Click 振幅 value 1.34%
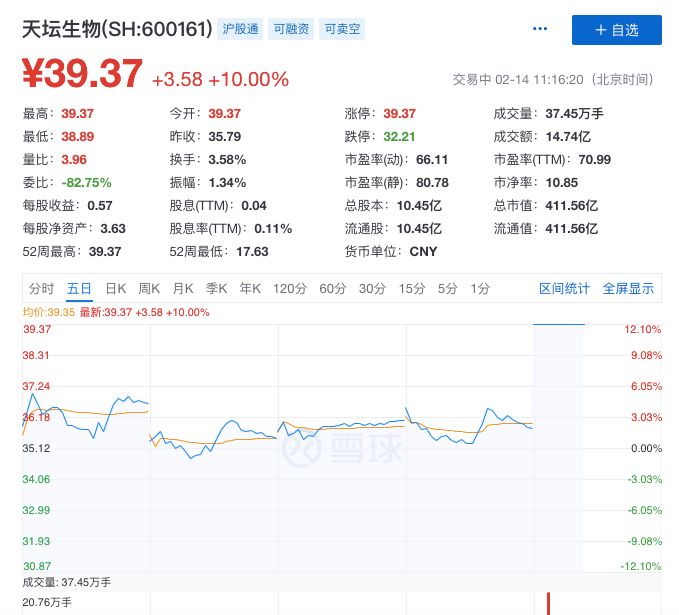The width and height of the screenshot is (679, 615). click(x=227, y=183)
